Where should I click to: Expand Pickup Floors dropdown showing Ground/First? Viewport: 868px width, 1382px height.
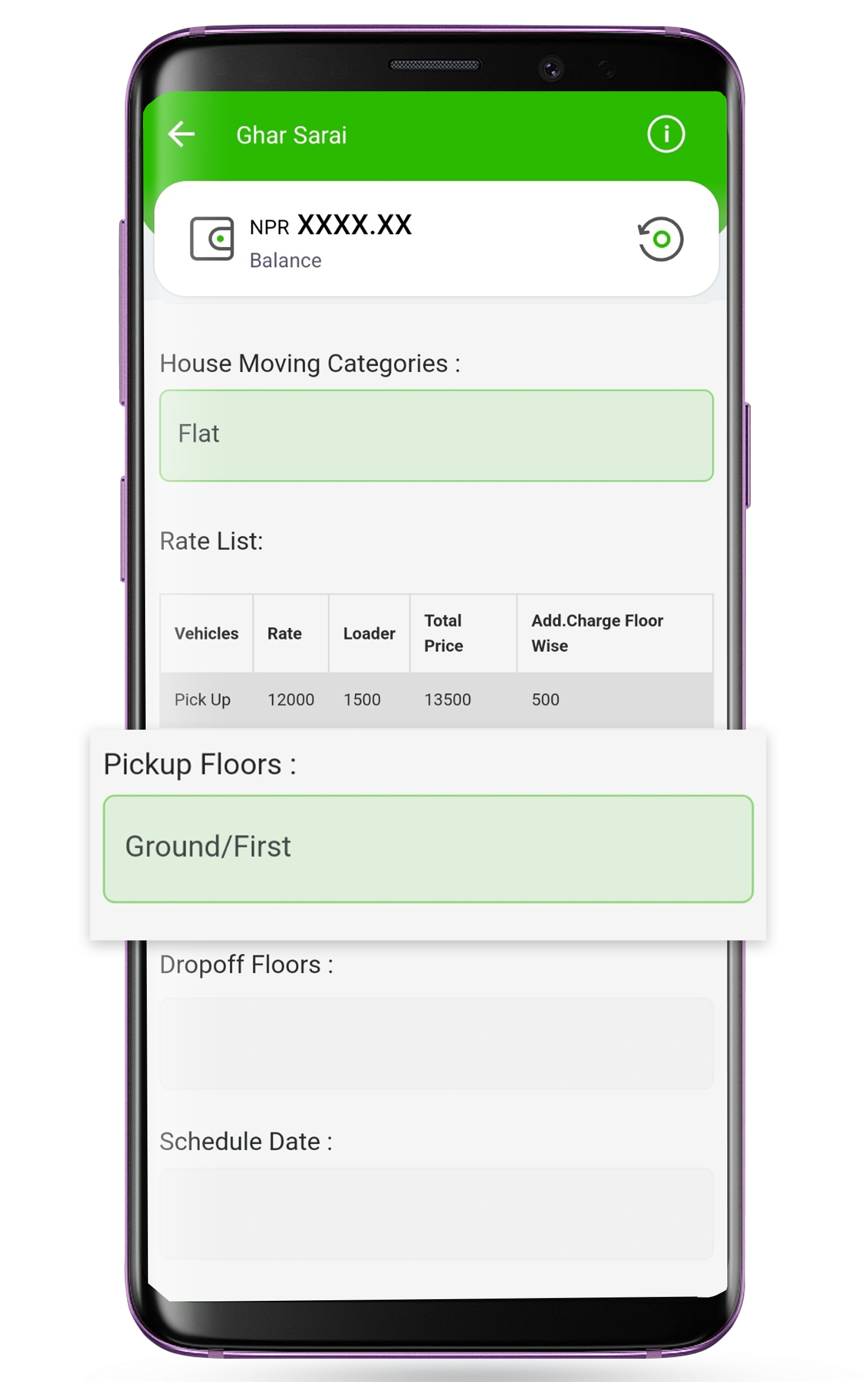click(428, 848)
